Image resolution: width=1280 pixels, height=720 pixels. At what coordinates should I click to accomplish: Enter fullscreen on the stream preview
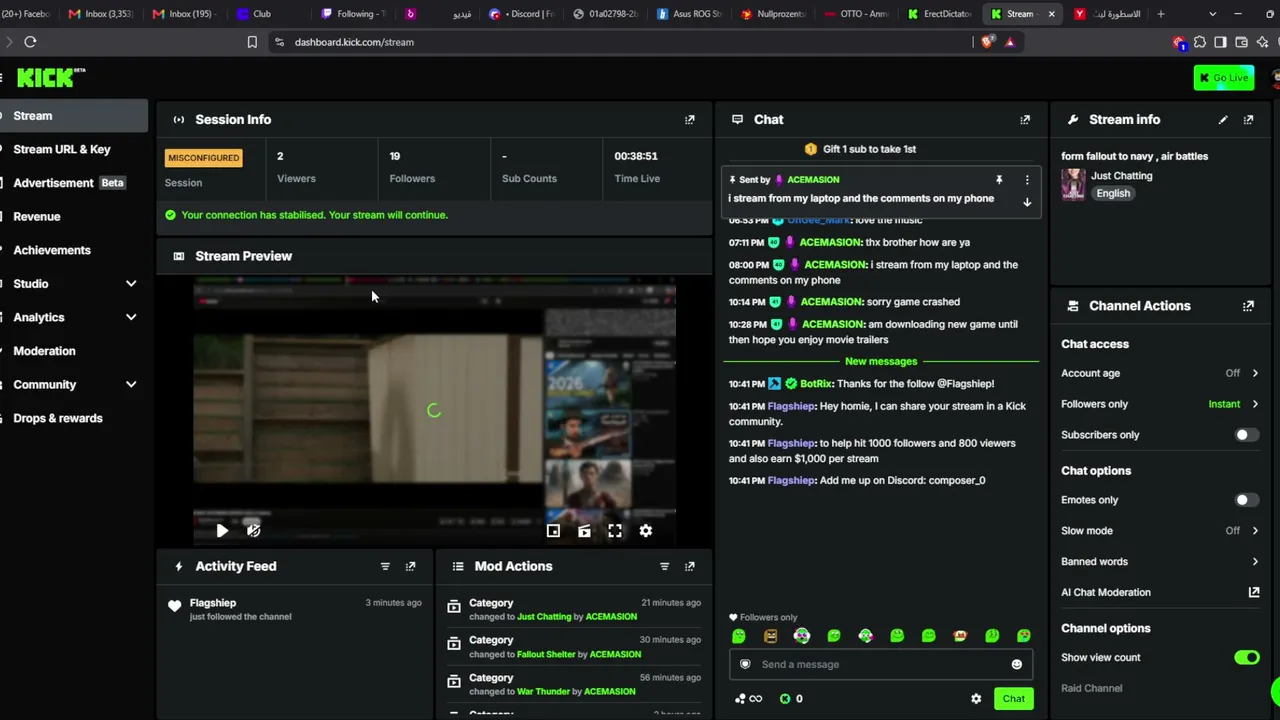pos(615,531)
